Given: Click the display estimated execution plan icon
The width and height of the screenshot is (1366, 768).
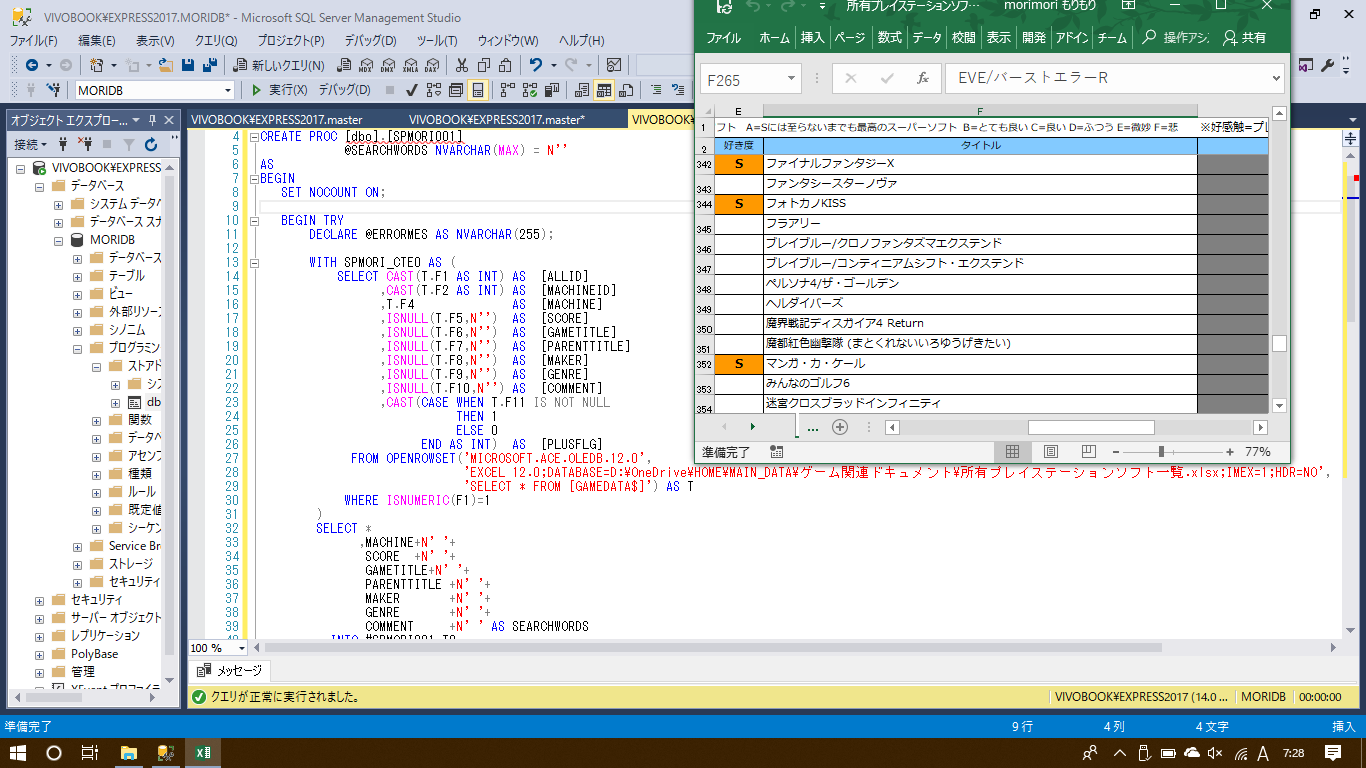Looking at the screenshot, I should (434, 90).
